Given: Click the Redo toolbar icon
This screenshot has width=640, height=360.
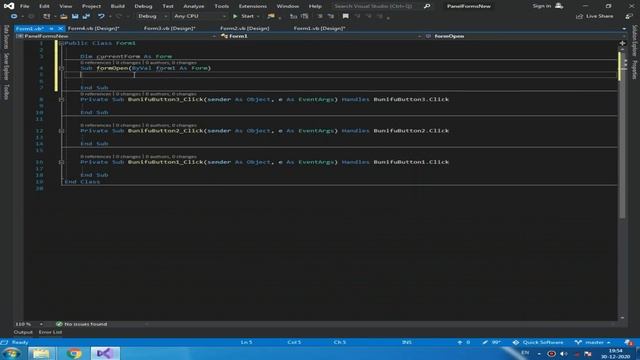Looking at the screenshot, I should 119,16.
